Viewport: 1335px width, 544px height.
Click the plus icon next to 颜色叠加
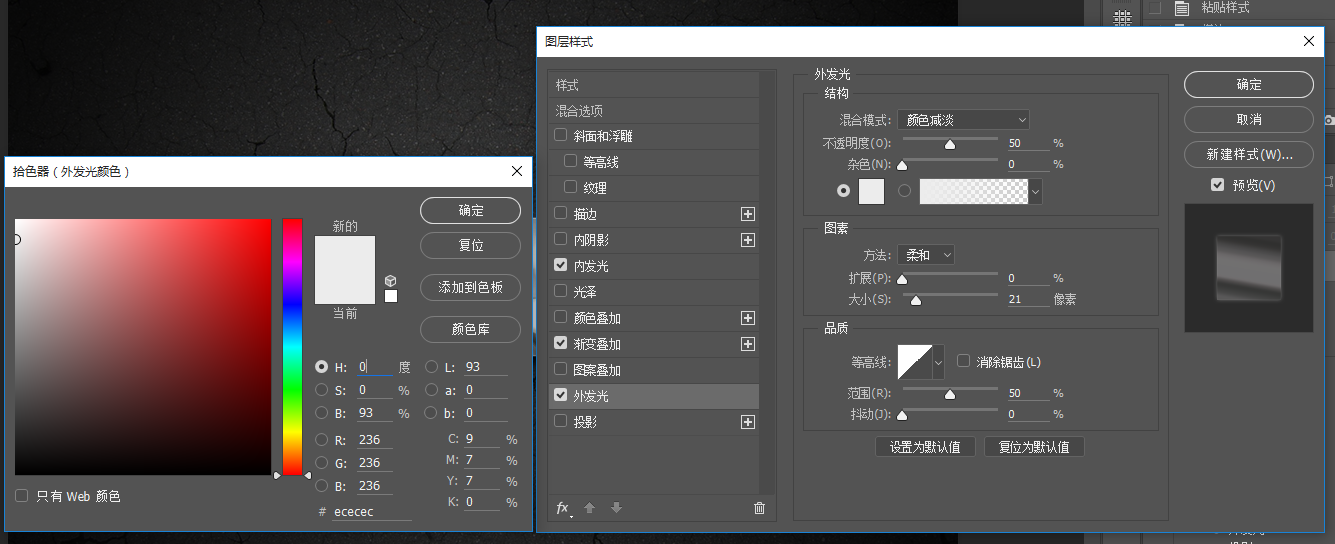point(747,318)
